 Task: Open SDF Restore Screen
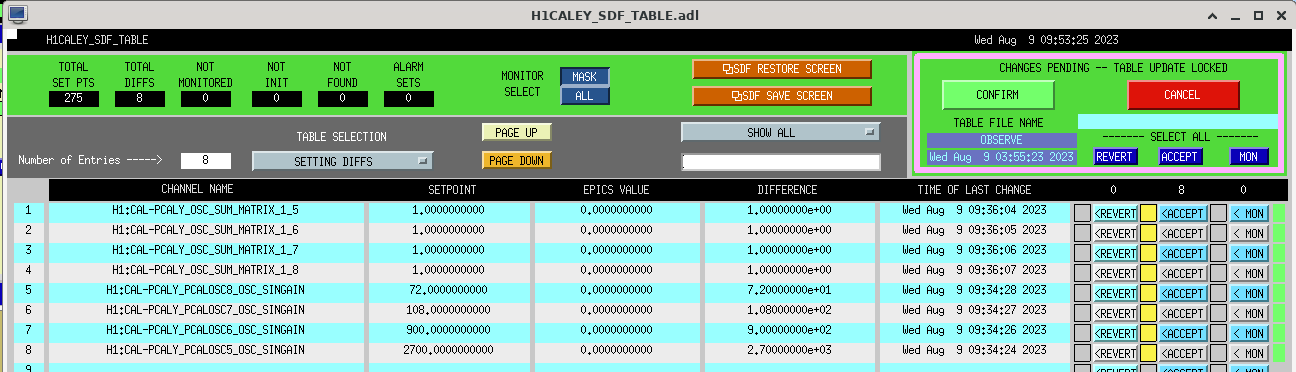pos(781,69)
